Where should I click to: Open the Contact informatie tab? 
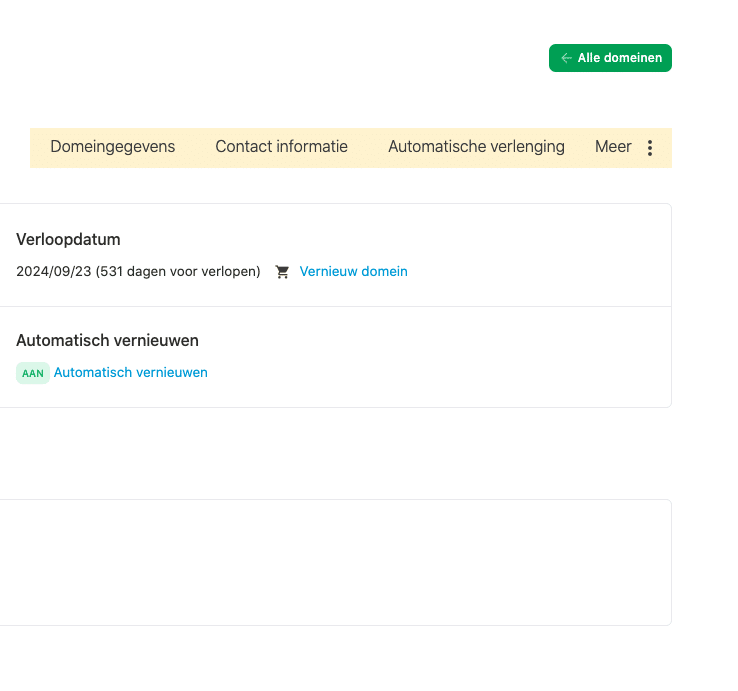[281, 147]
